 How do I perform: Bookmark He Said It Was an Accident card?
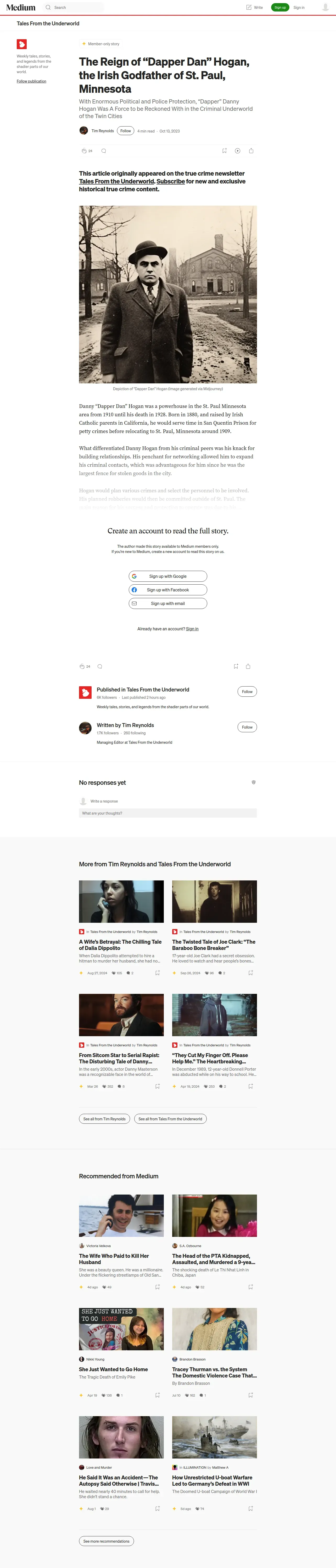click(157, 1508)
